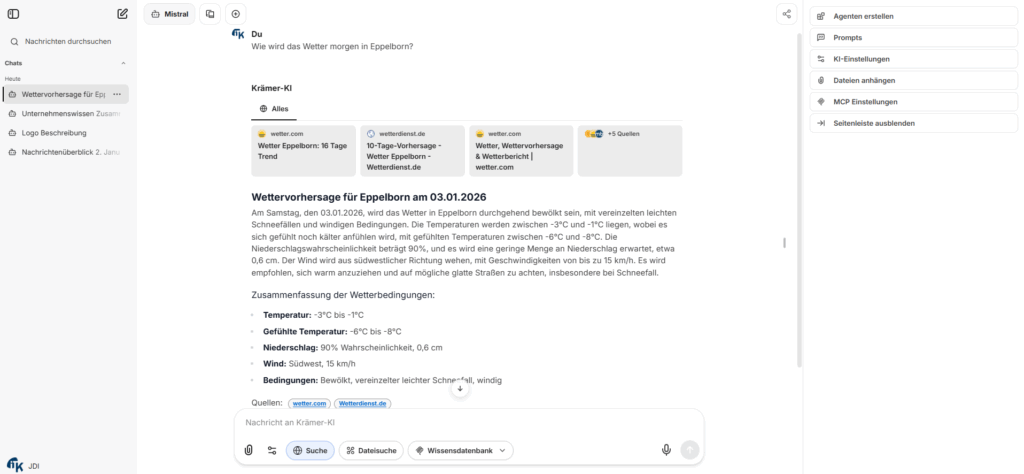
Task: Toggle the left sidebar panel icon
Action: (13, 14)
